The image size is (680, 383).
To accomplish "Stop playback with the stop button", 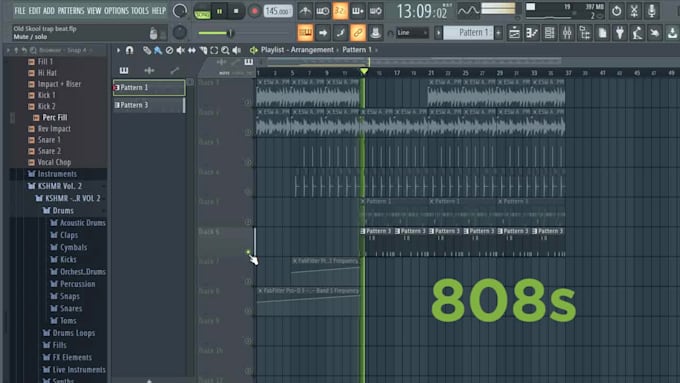I will pyautogui.click(x=236, y=12).
